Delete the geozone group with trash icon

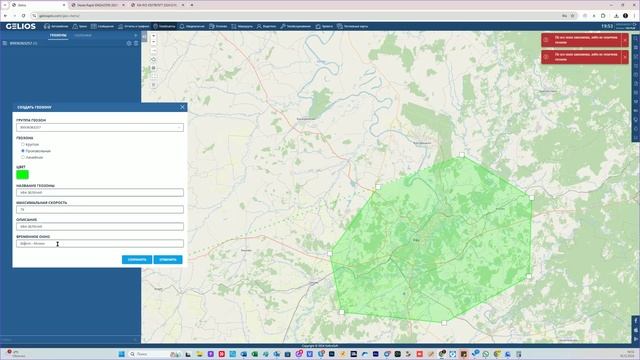coord(136,43)
